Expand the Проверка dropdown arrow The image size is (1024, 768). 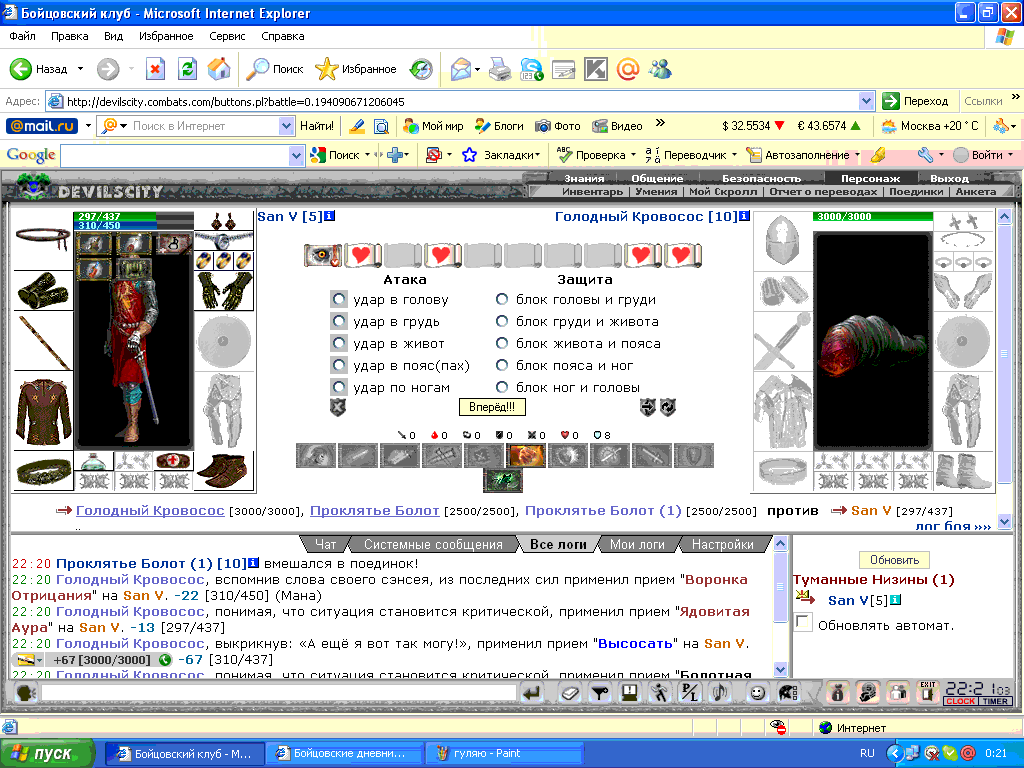(633, 155)
